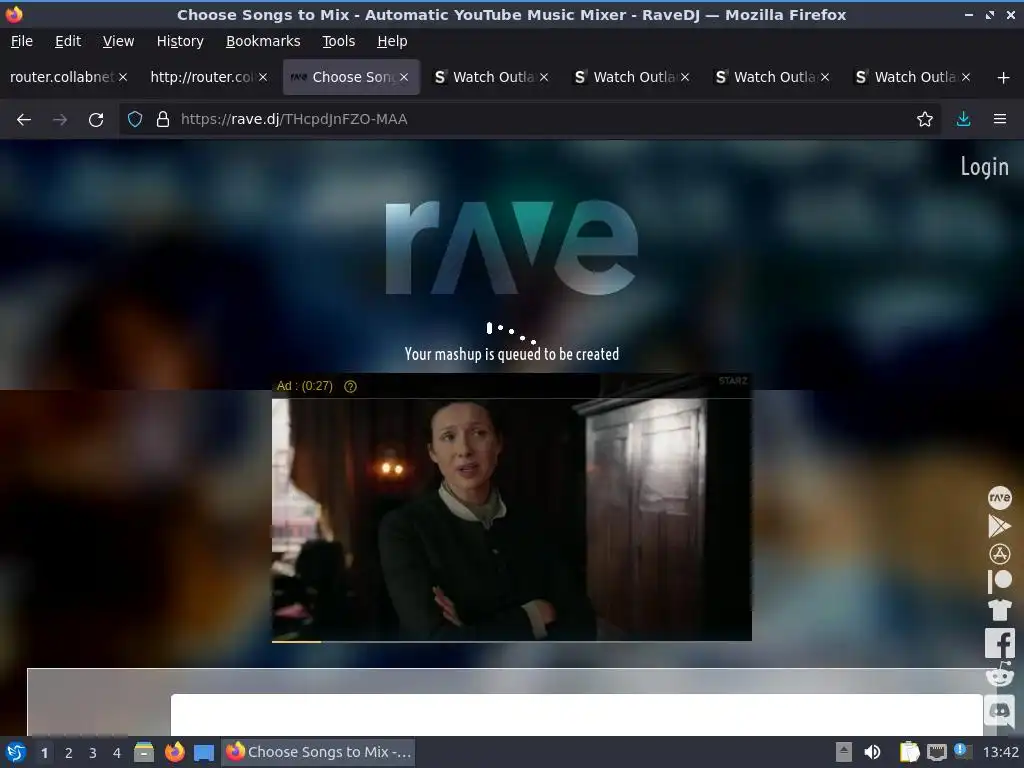Click the ad info question mark icon
Screen dimensions: 1024x768
pos(350,387)
